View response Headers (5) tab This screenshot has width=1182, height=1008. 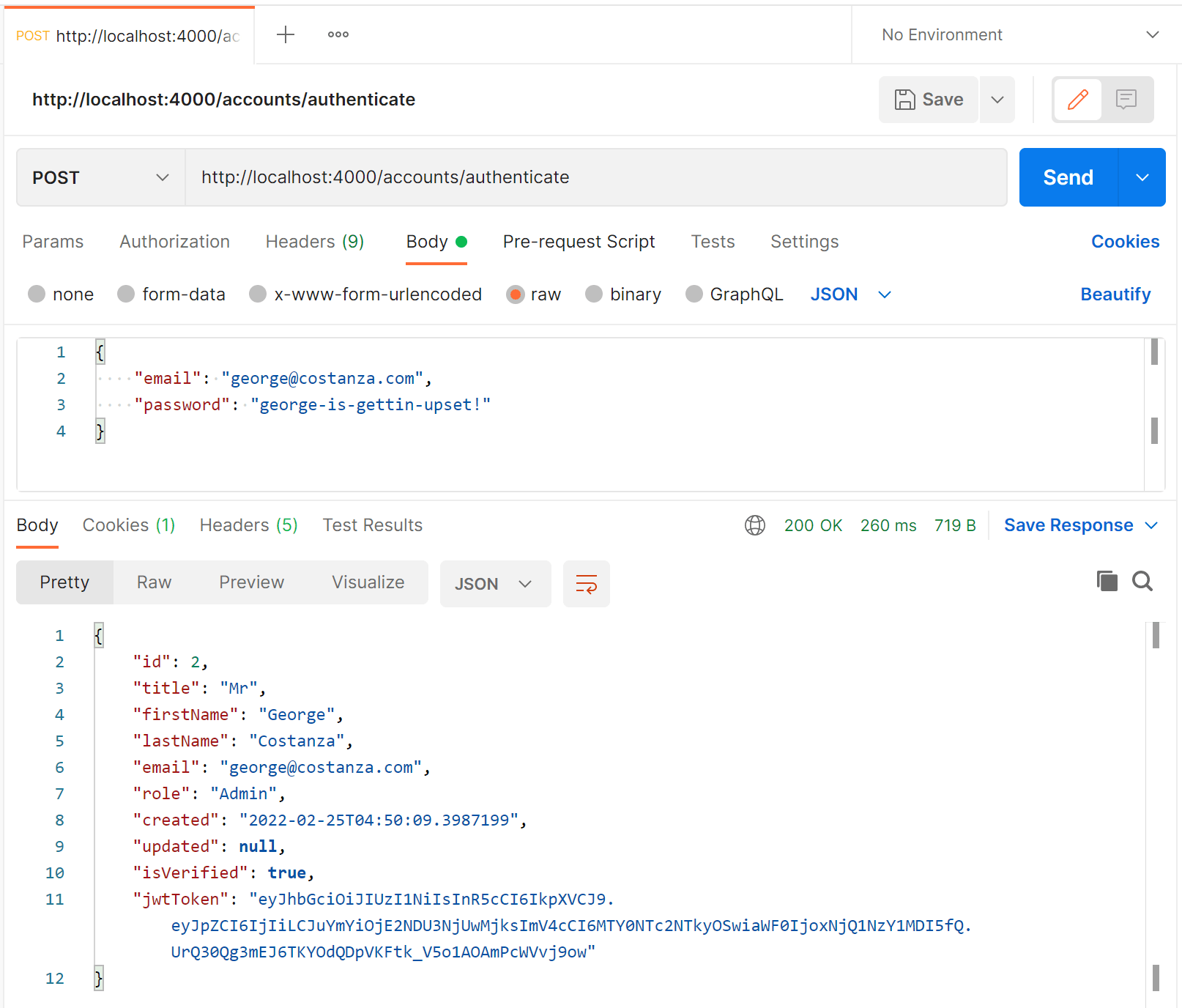click(249, 525)
